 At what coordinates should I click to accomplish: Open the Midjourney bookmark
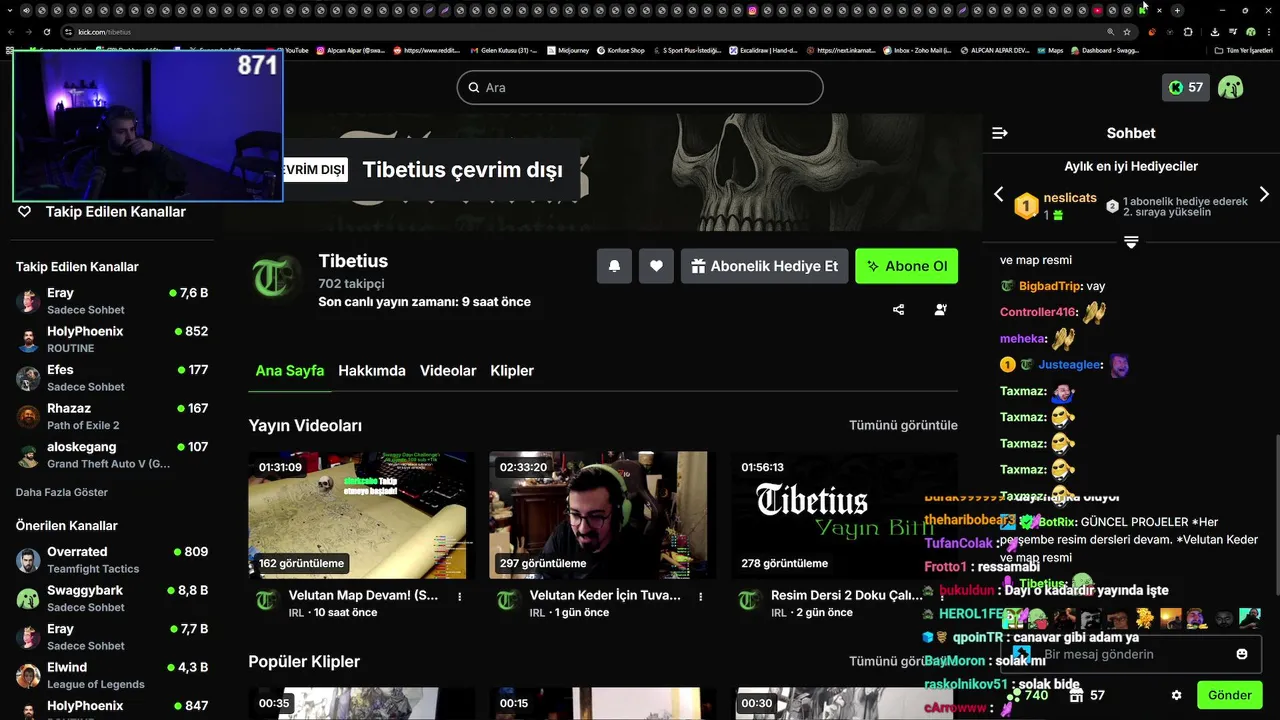(568, 50)
